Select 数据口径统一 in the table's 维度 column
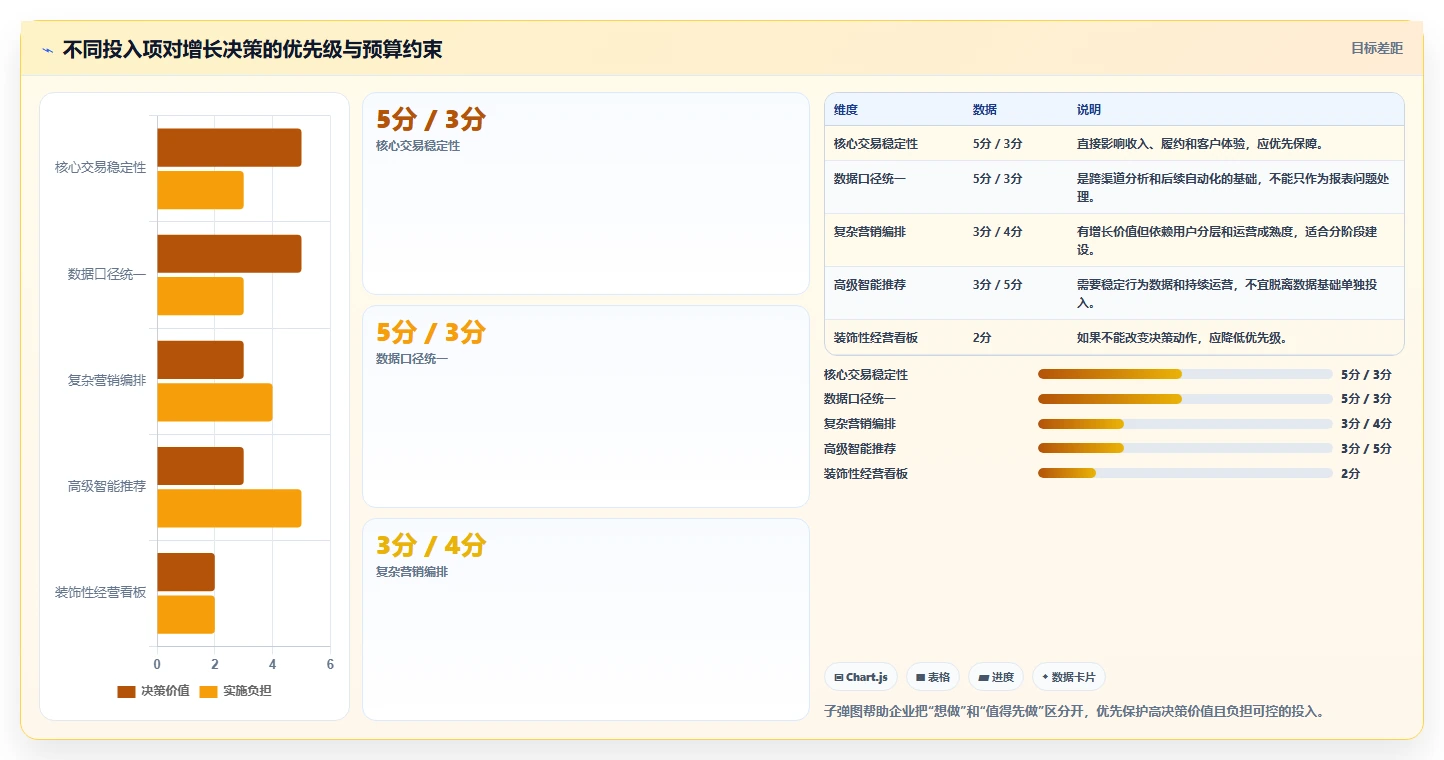Viewport: 1444px width, 760px height. pyautogui.click(x=870, y=179)
